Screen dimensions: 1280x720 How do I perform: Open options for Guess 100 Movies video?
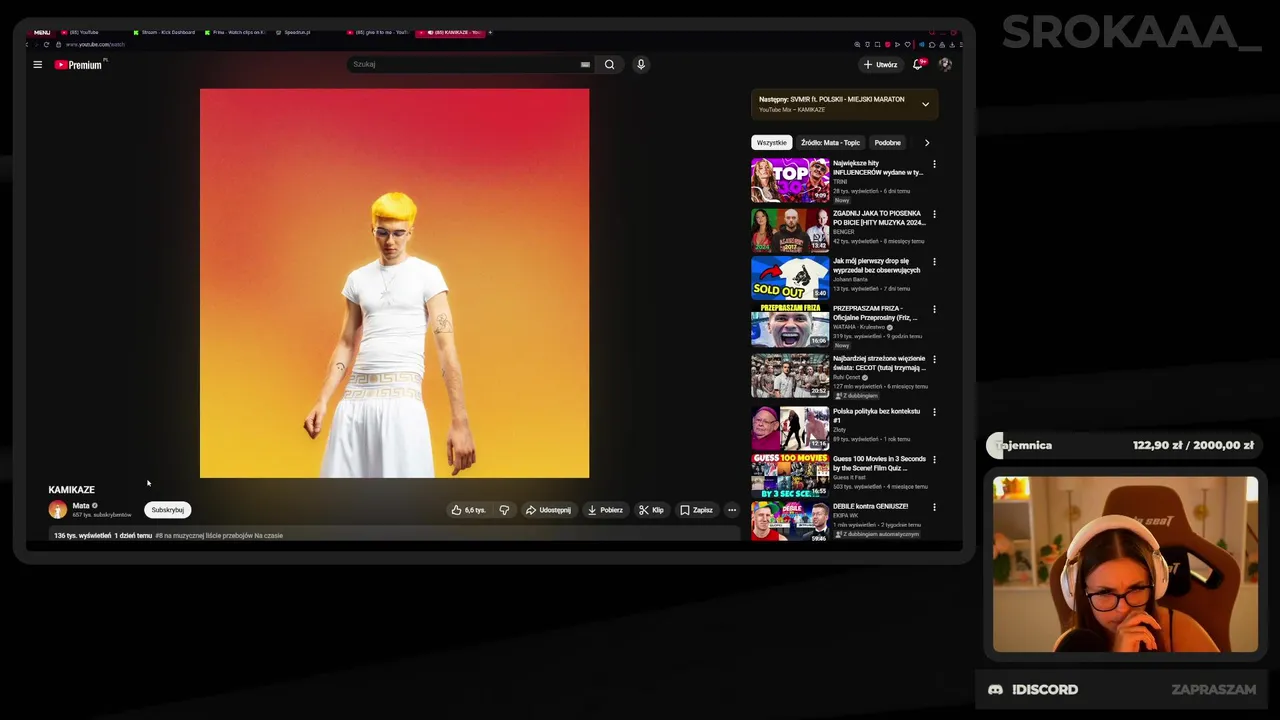pyautogui.click(x=934, y=460)
